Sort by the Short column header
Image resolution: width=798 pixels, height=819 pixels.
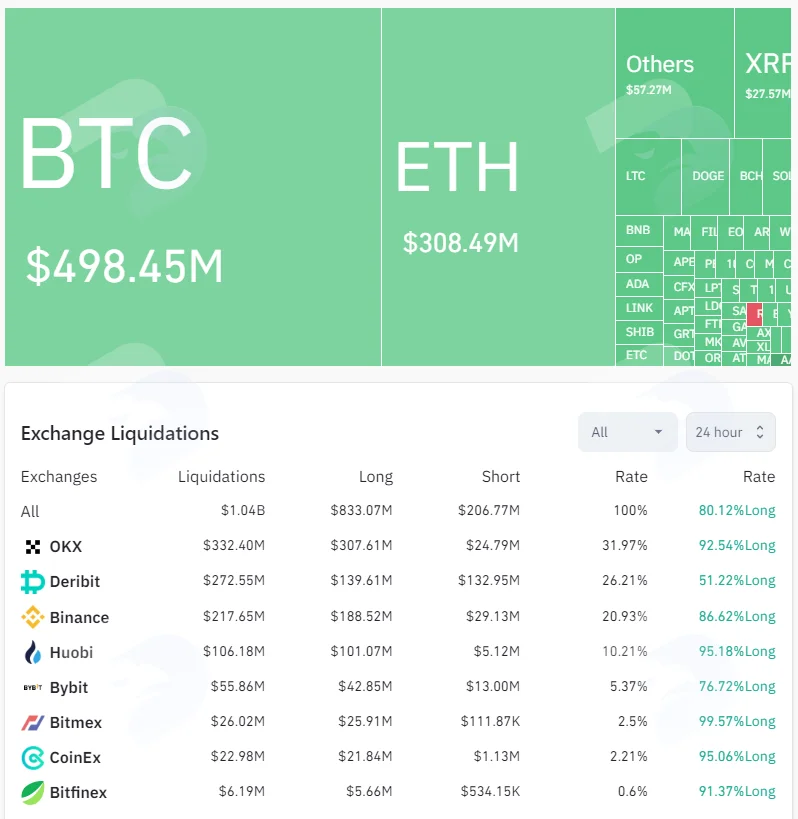[x=501, y=476]
